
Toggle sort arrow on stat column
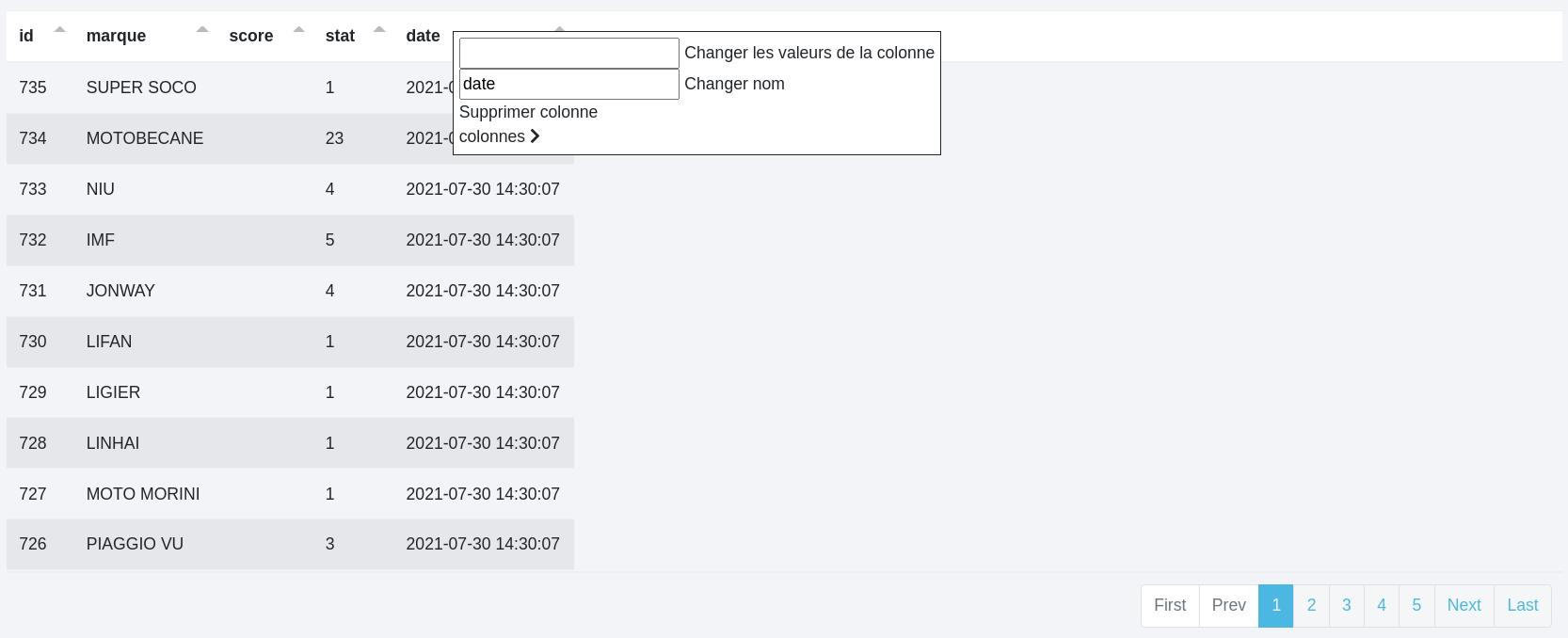tap(380, 30)
